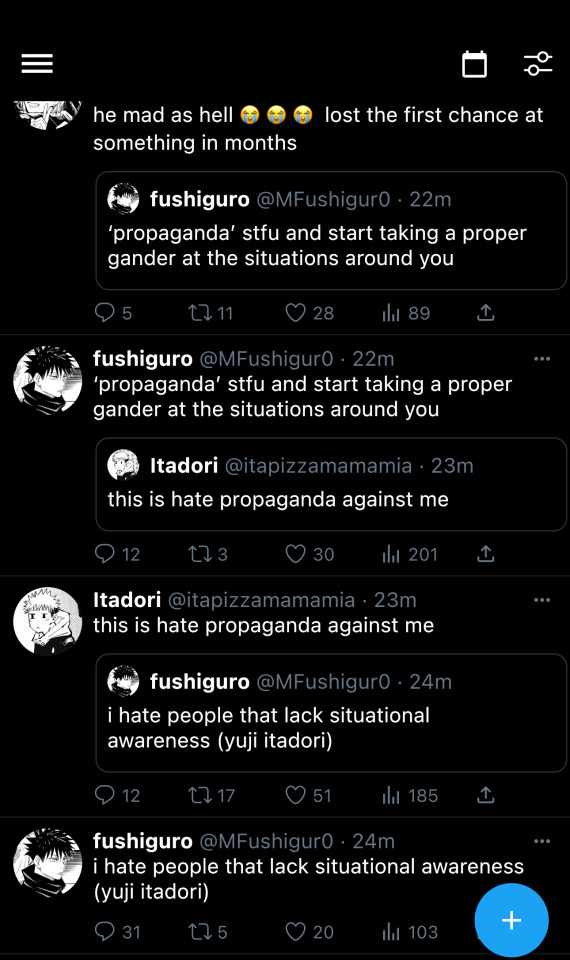Like Itadori's tweet with 51 likes
This screenshot has height=960, width=570.
[x=295, y=795]
